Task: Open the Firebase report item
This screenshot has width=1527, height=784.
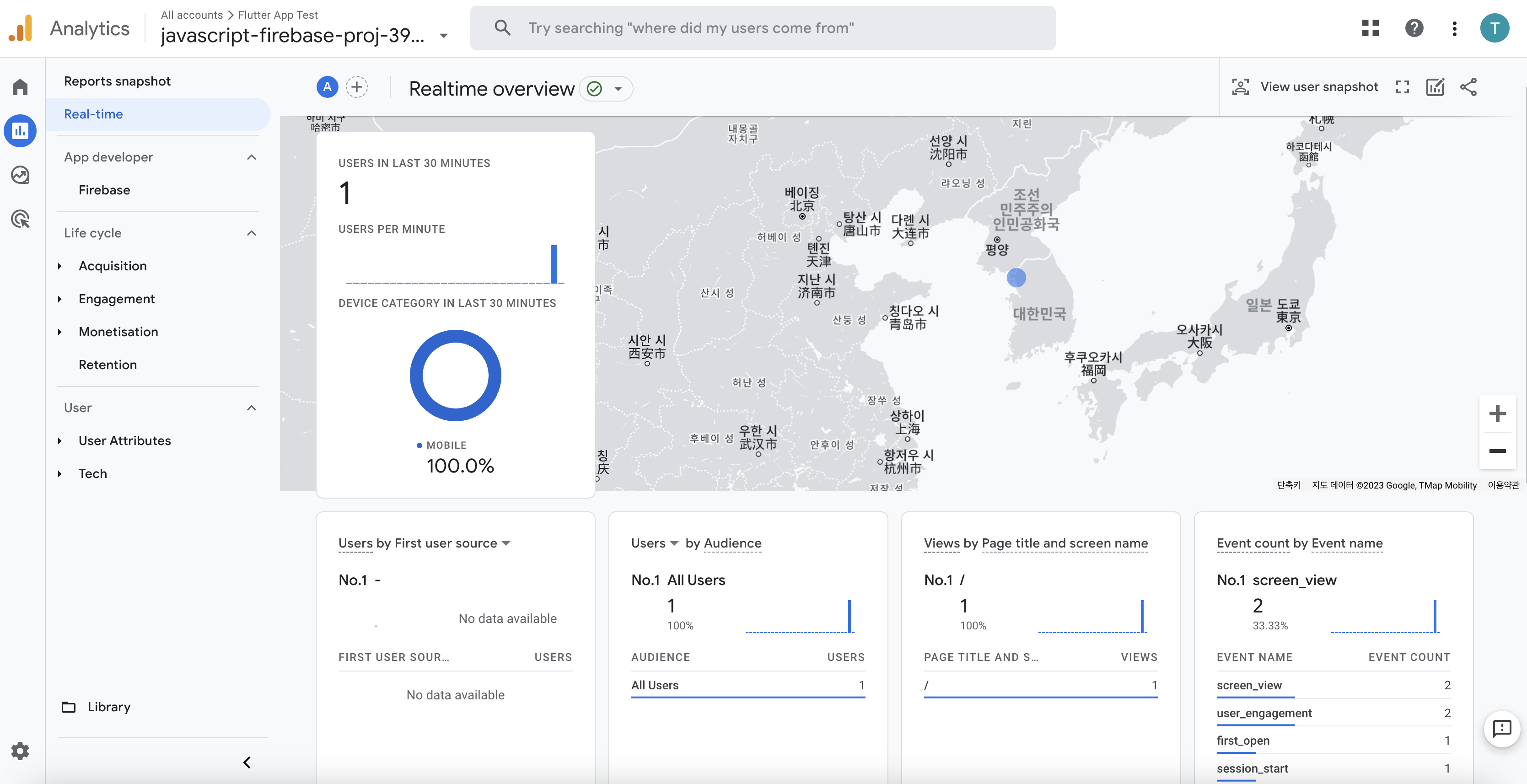Action: point(104,190)
